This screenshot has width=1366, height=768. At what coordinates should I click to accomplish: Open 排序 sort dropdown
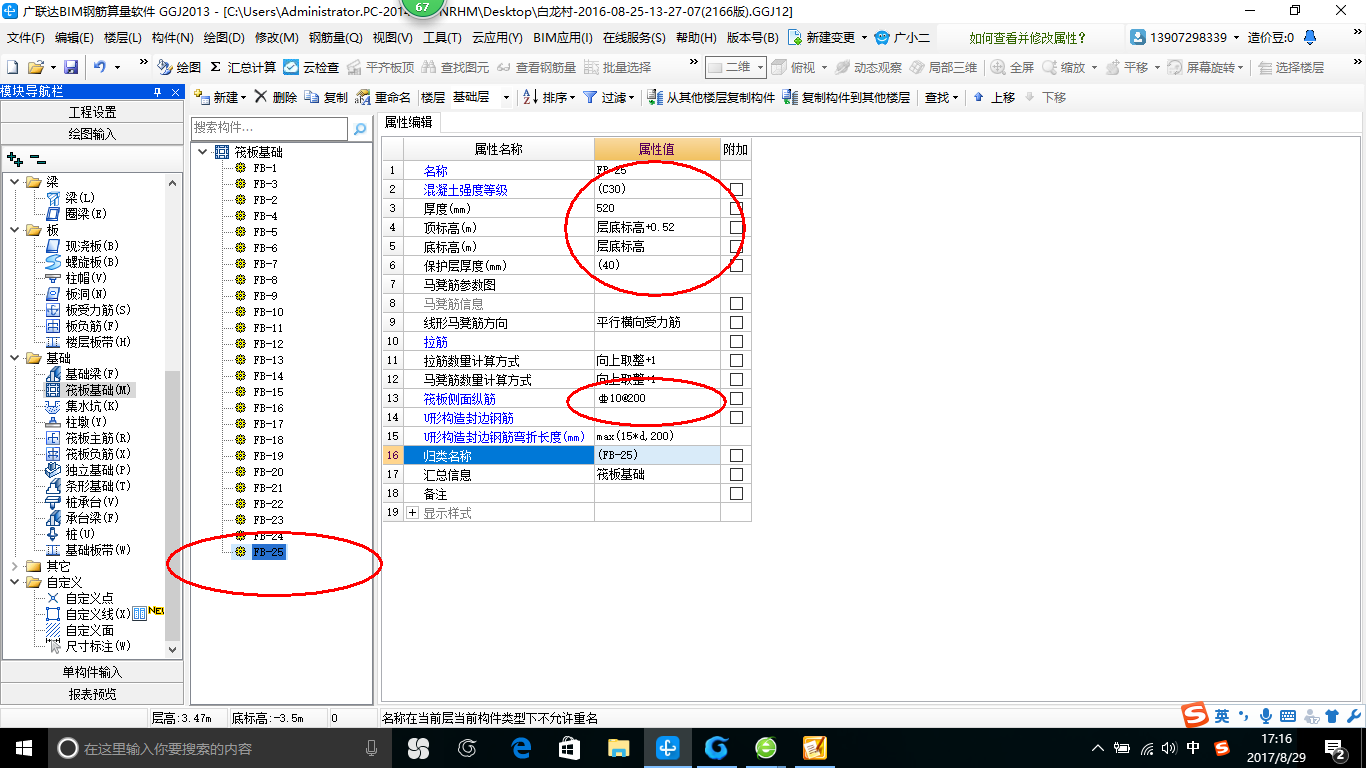(x=549, y=97)
